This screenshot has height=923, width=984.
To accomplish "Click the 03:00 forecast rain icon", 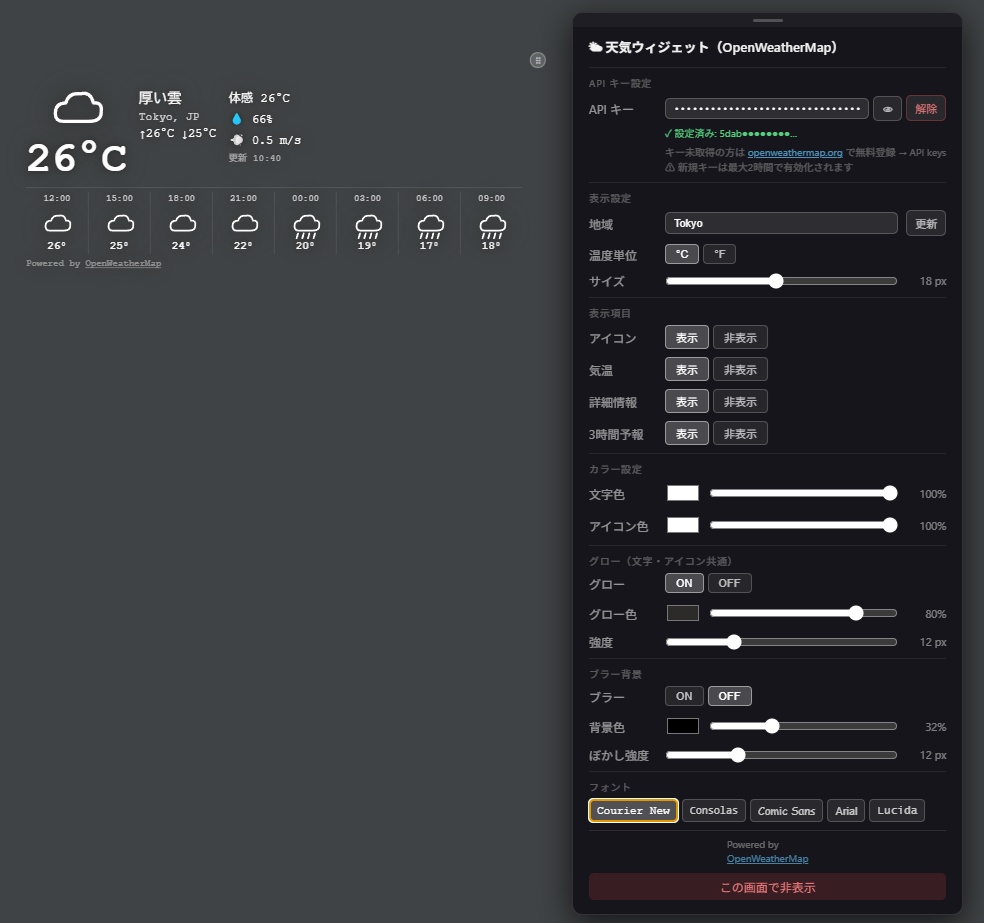I will click(368, 227).
